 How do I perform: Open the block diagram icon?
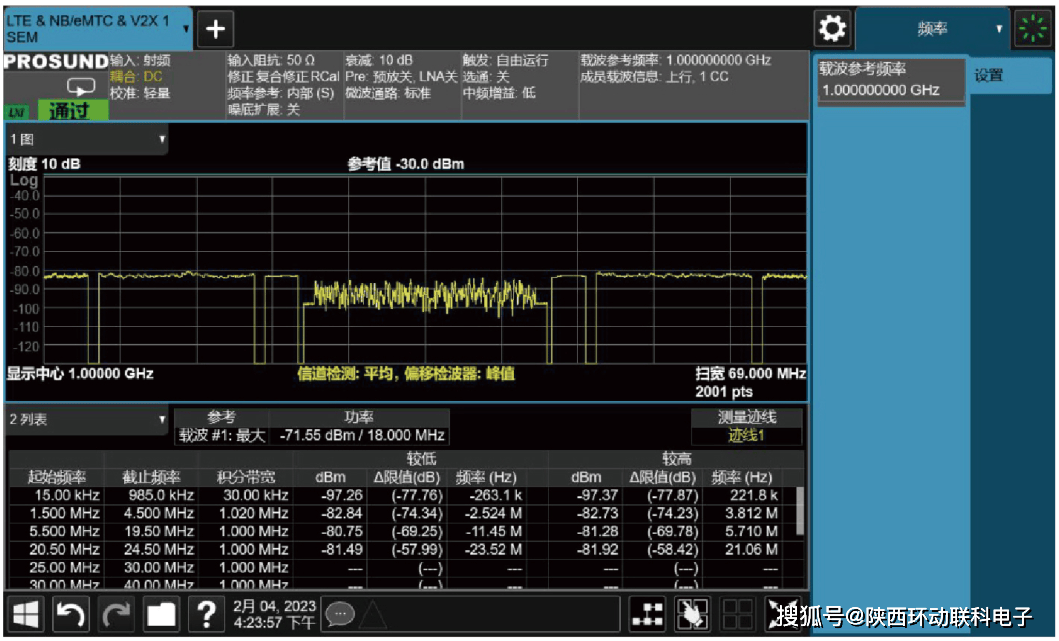click(648, 614)
